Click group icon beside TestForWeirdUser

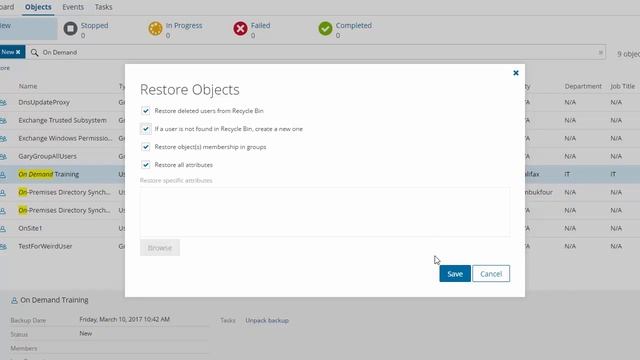(3, 247)
